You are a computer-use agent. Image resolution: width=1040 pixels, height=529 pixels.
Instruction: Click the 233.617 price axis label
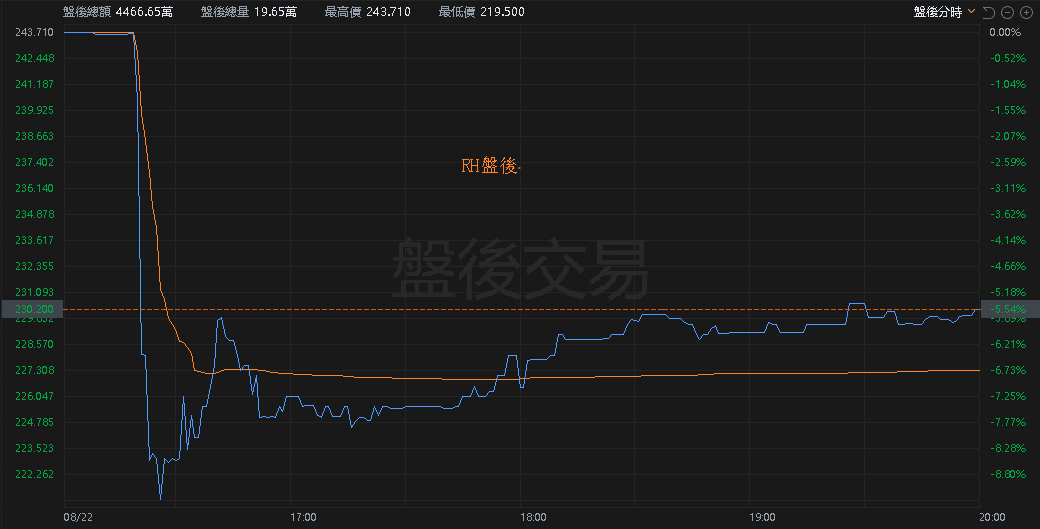coord(34,240)
